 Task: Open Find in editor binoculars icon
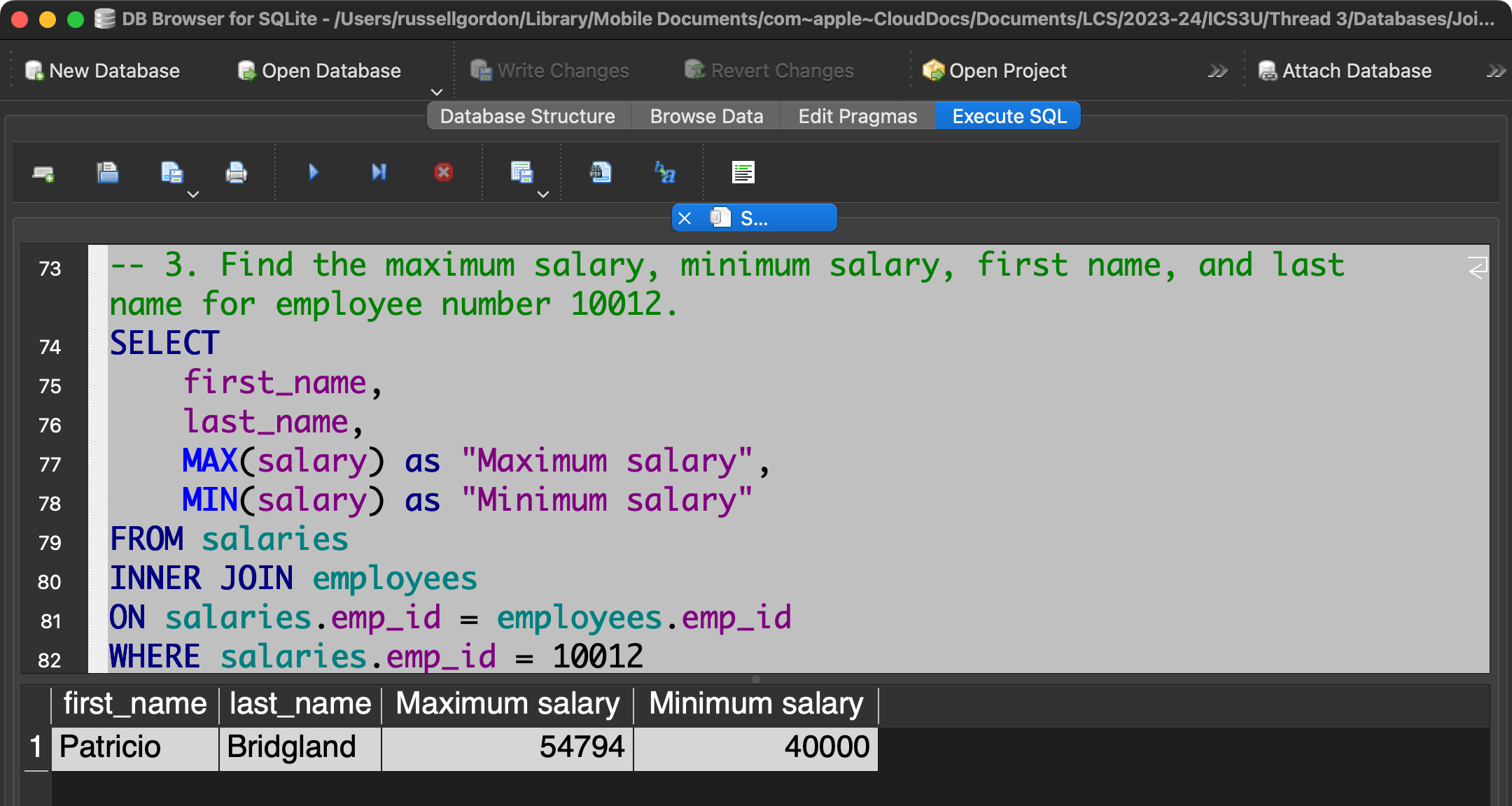pyautogui.click(x=601, y=172)
